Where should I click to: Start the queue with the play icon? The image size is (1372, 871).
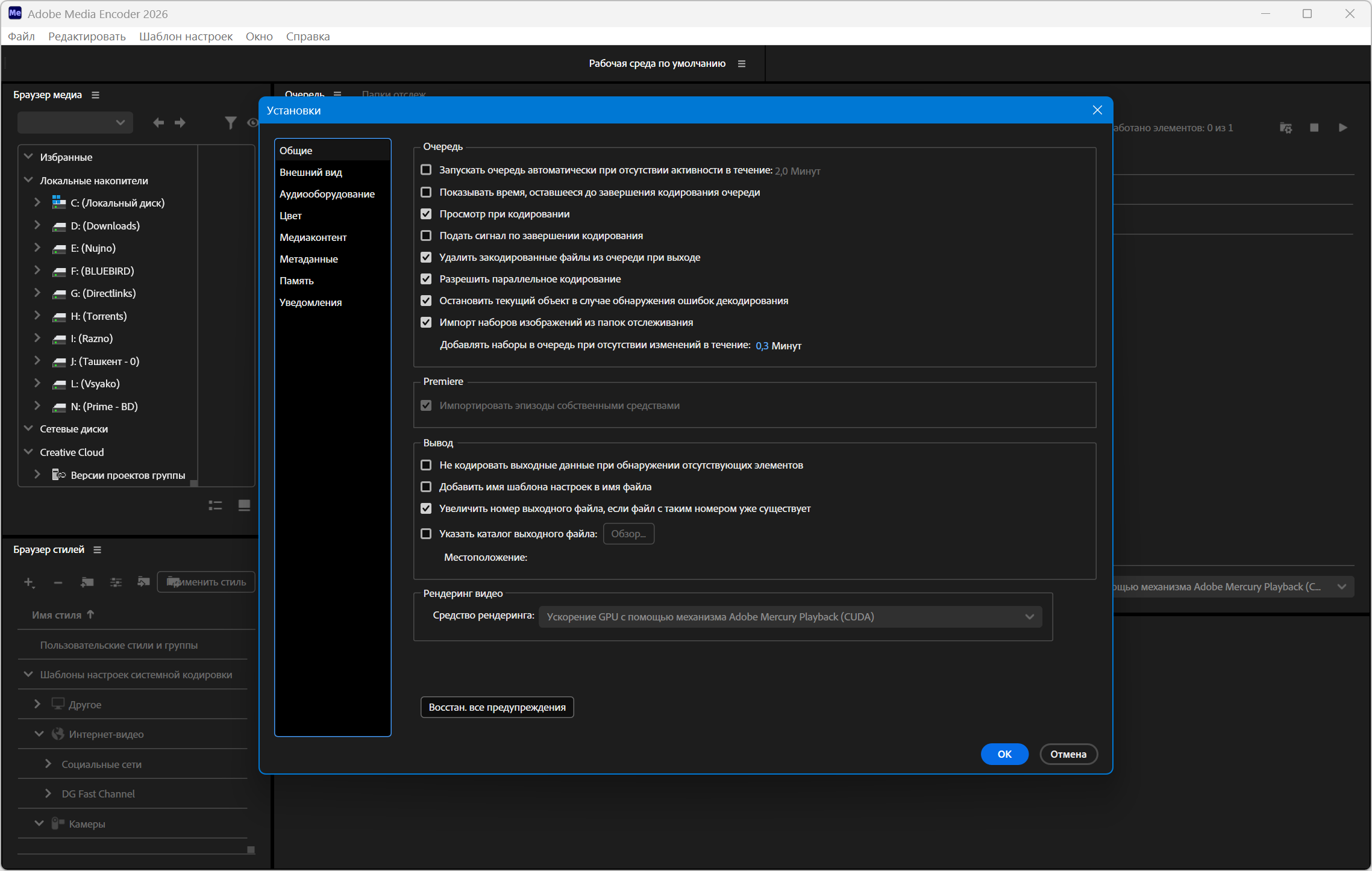pyautogui.click(x=1342, y=128)
